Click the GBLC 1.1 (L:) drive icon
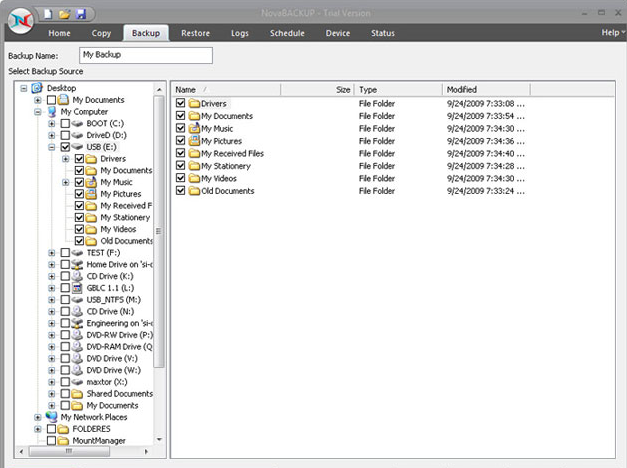This screenshot has height=468, width=627. click(x=77, y=288)
